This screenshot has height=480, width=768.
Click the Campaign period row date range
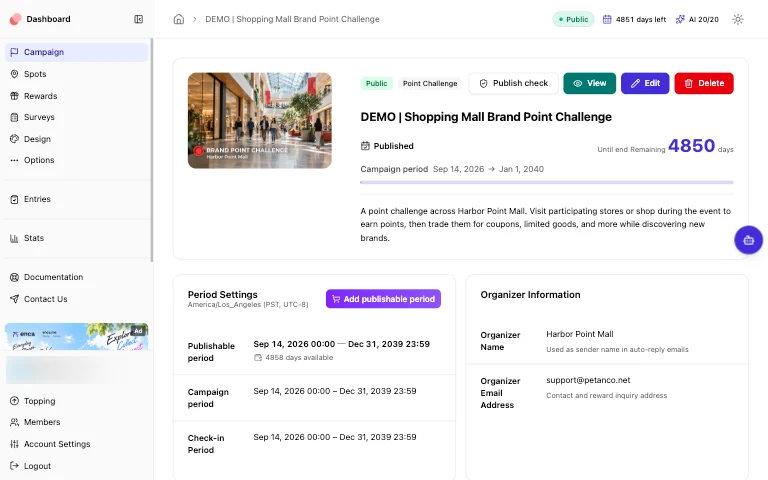(x=335, y=391)
